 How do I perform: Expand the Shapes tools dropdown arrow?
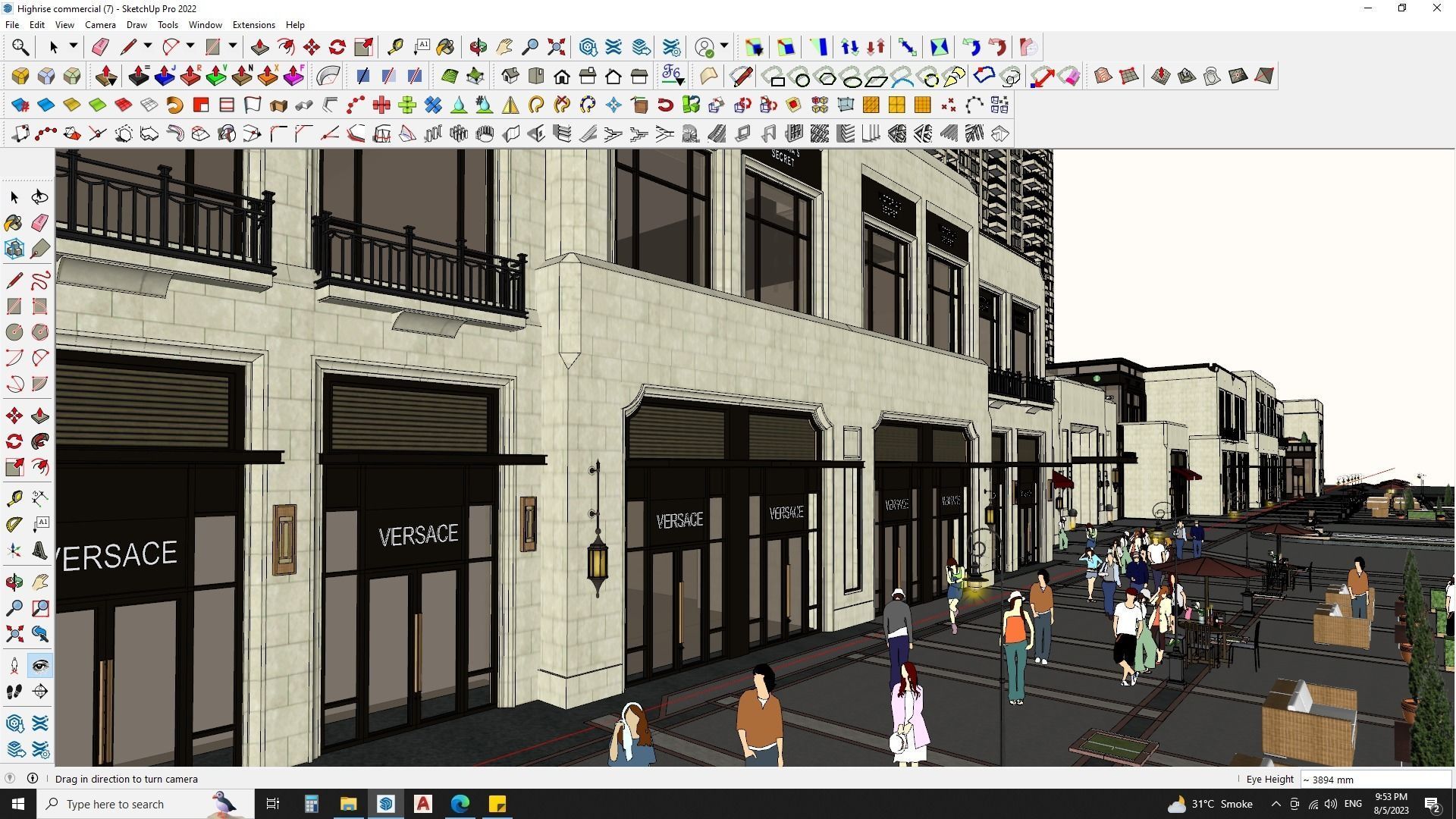(233, 47)
